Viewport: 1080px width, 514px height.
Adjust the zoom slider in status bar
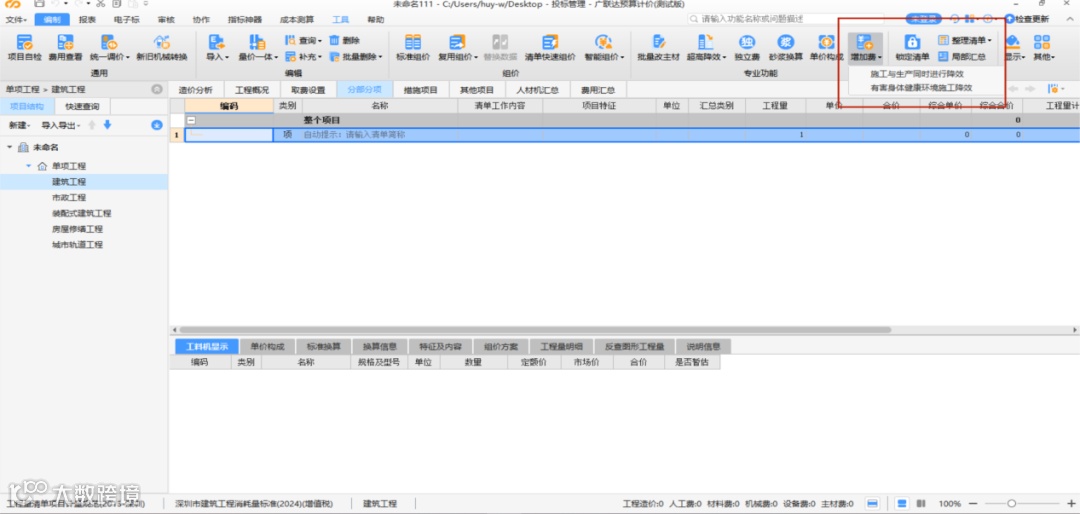coord(1011,504)
